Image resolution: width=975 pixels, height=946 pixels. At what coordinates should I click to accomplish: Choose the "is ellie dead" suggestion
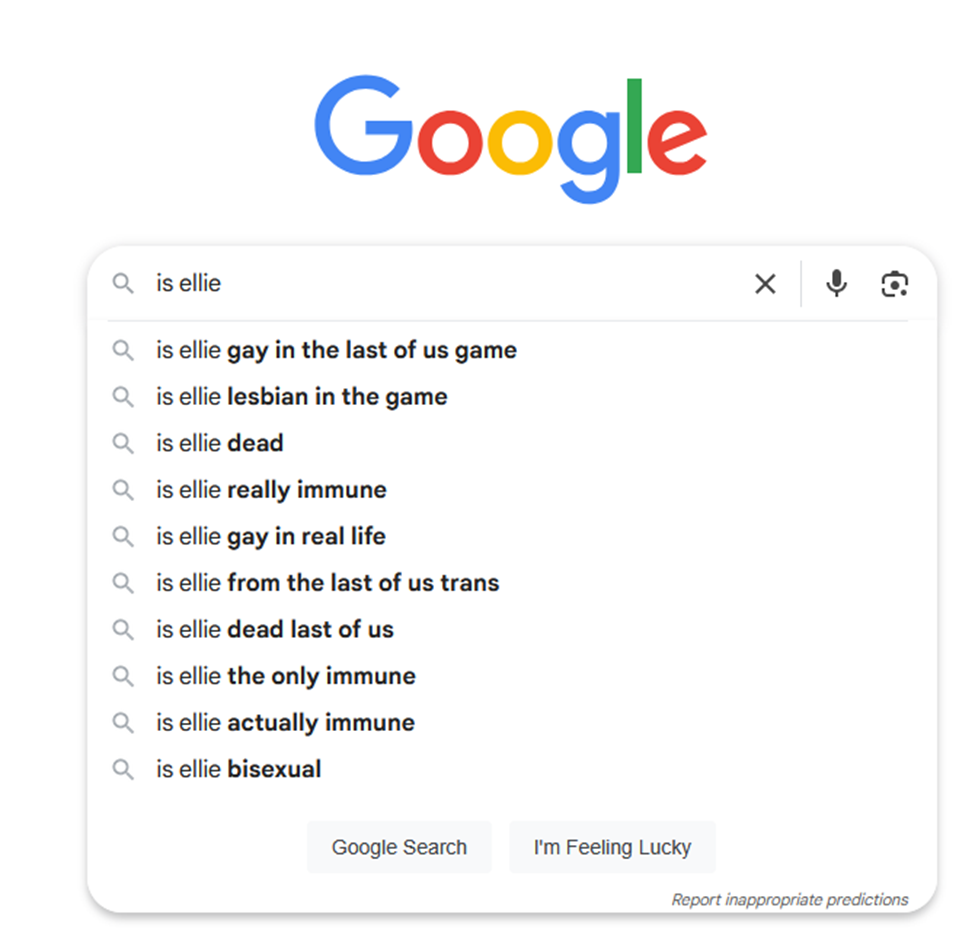(220, 443)
